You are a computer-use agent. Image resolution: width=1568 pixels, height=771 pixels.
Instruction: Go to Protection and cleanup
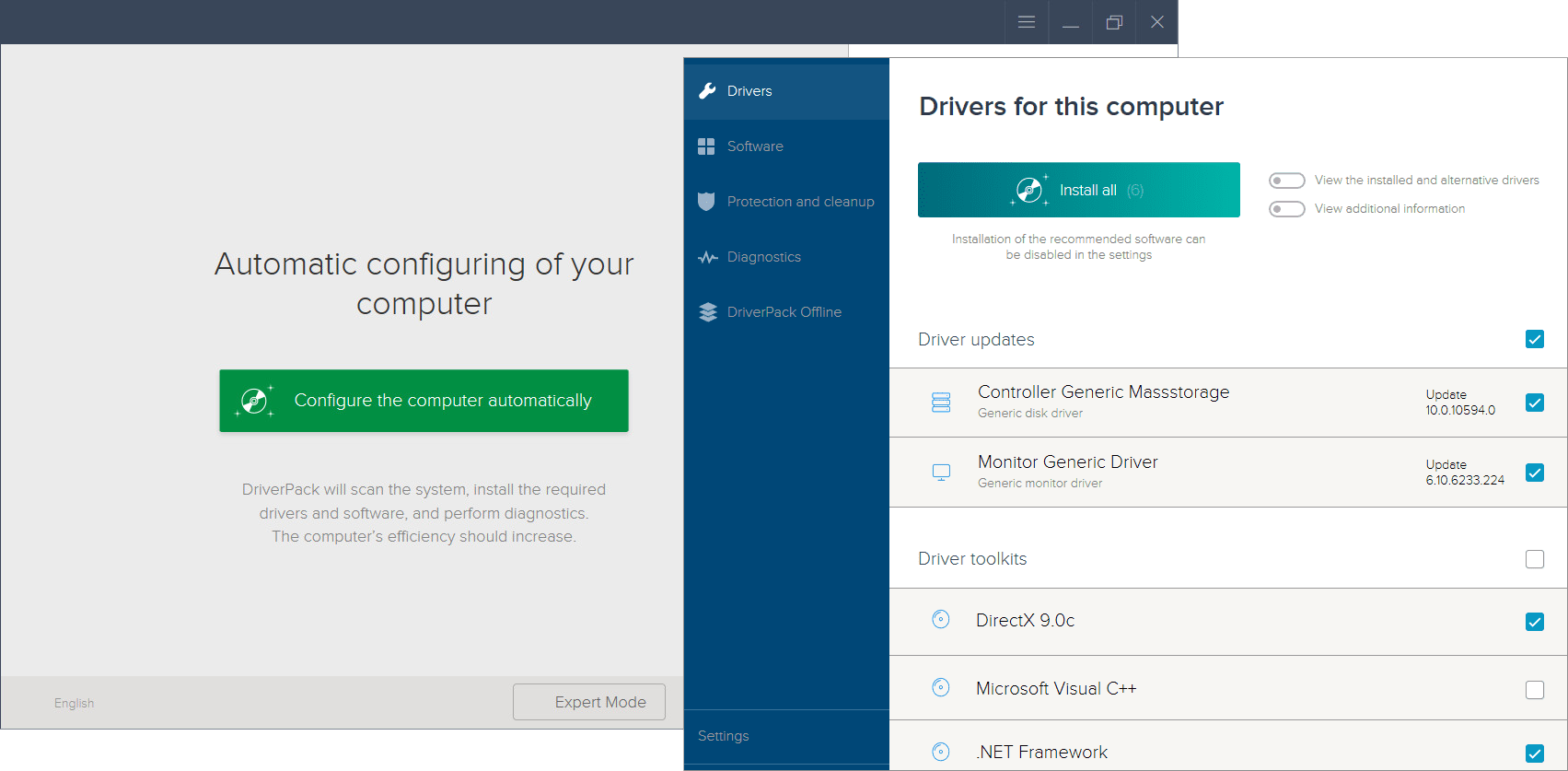click(x=786, y=202)
